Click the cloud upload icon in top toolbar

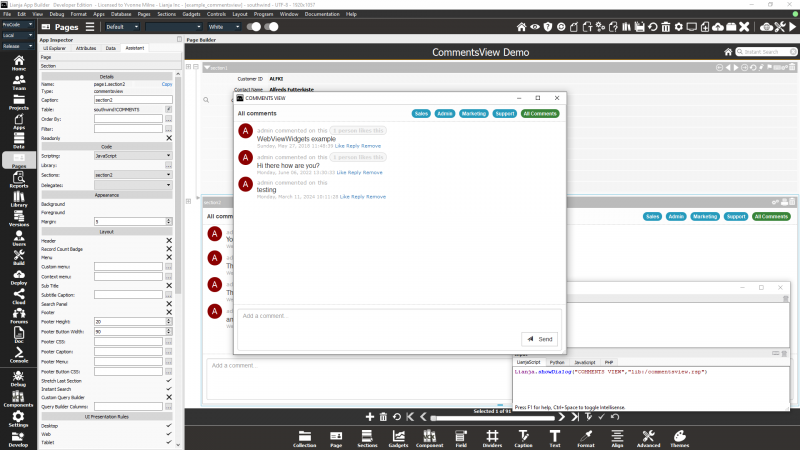(x=718, y=27)
